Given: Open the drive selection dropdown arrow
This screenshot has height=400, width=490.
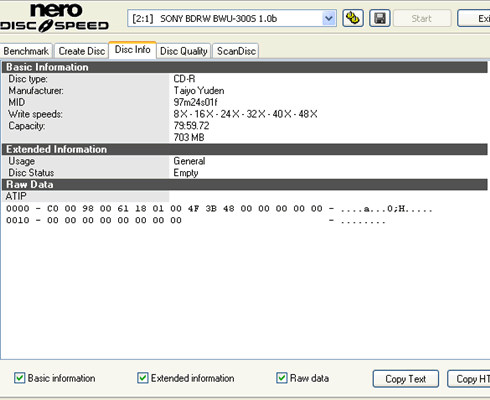Looking at the screenshot, I should click(x=329, y=18).
